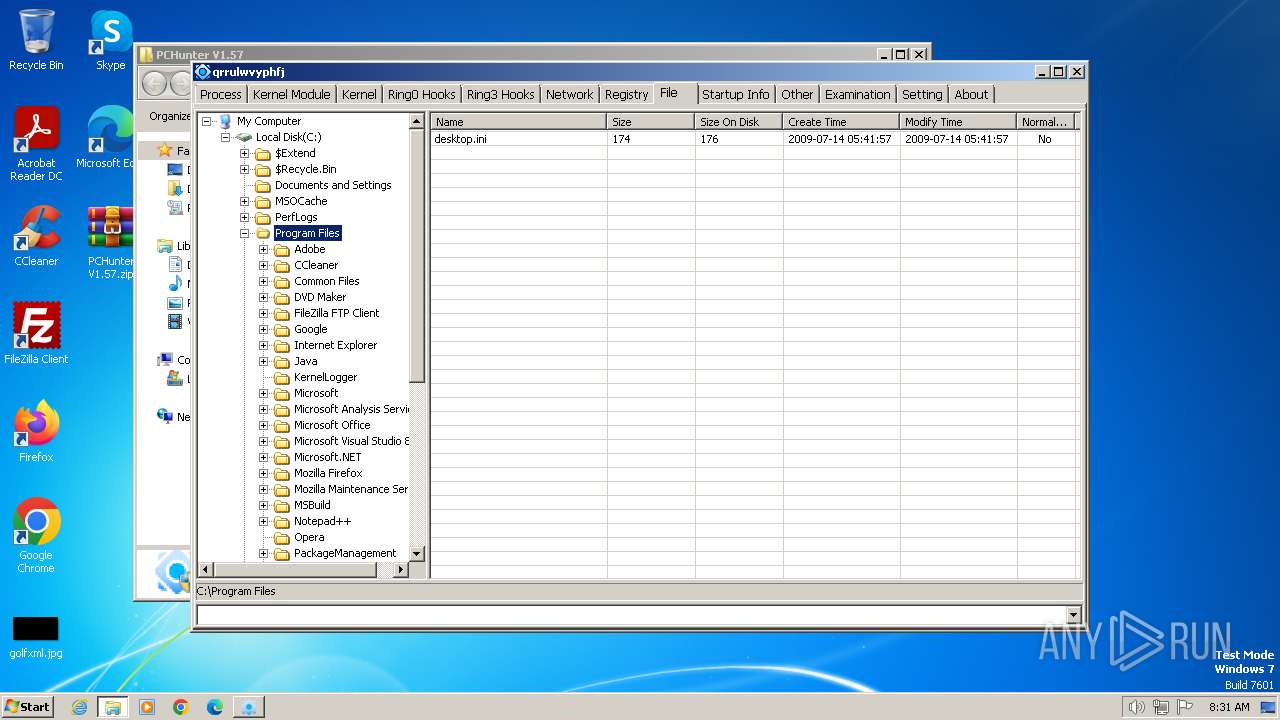Open the About tab
This screenshot has height=720, width=1280.
[971, 94]
